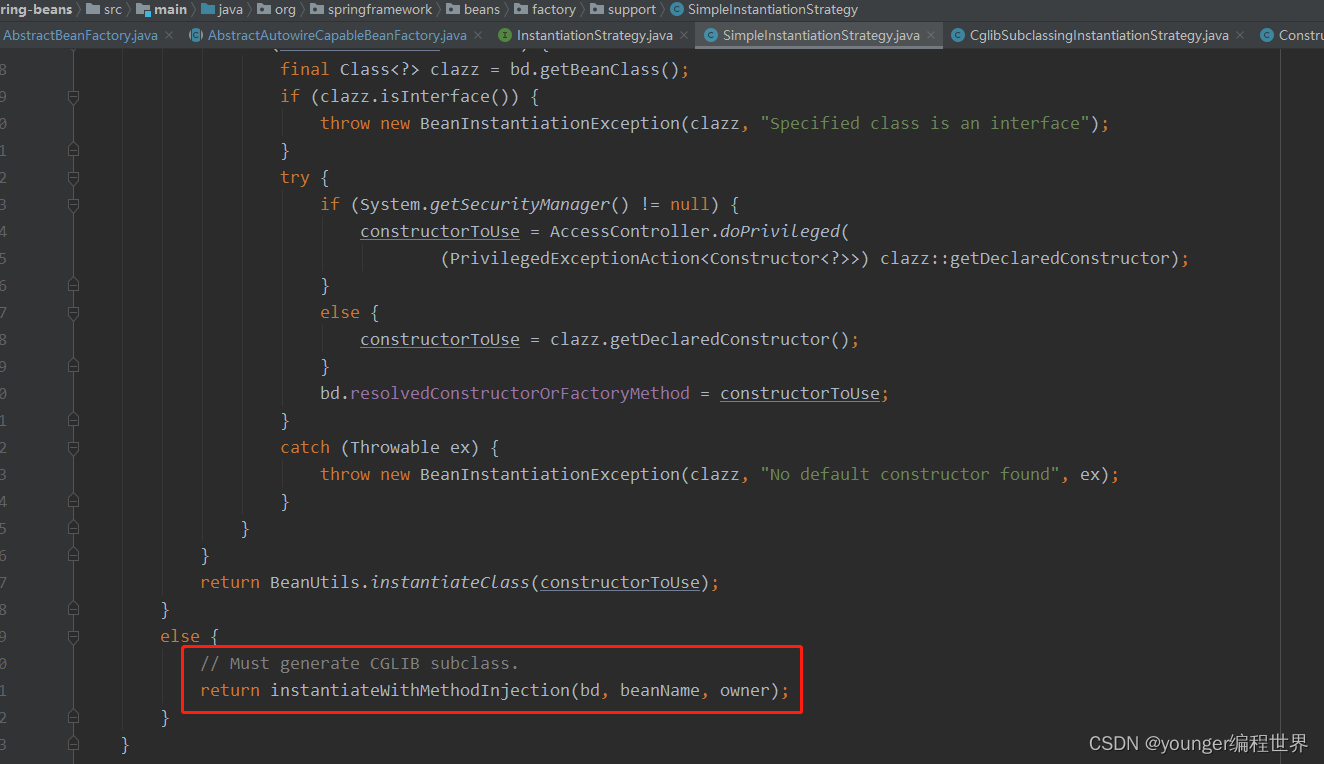Click clazz::getDeclaredConstructor method reference
1324x764 pixels.
(1025, 258)
